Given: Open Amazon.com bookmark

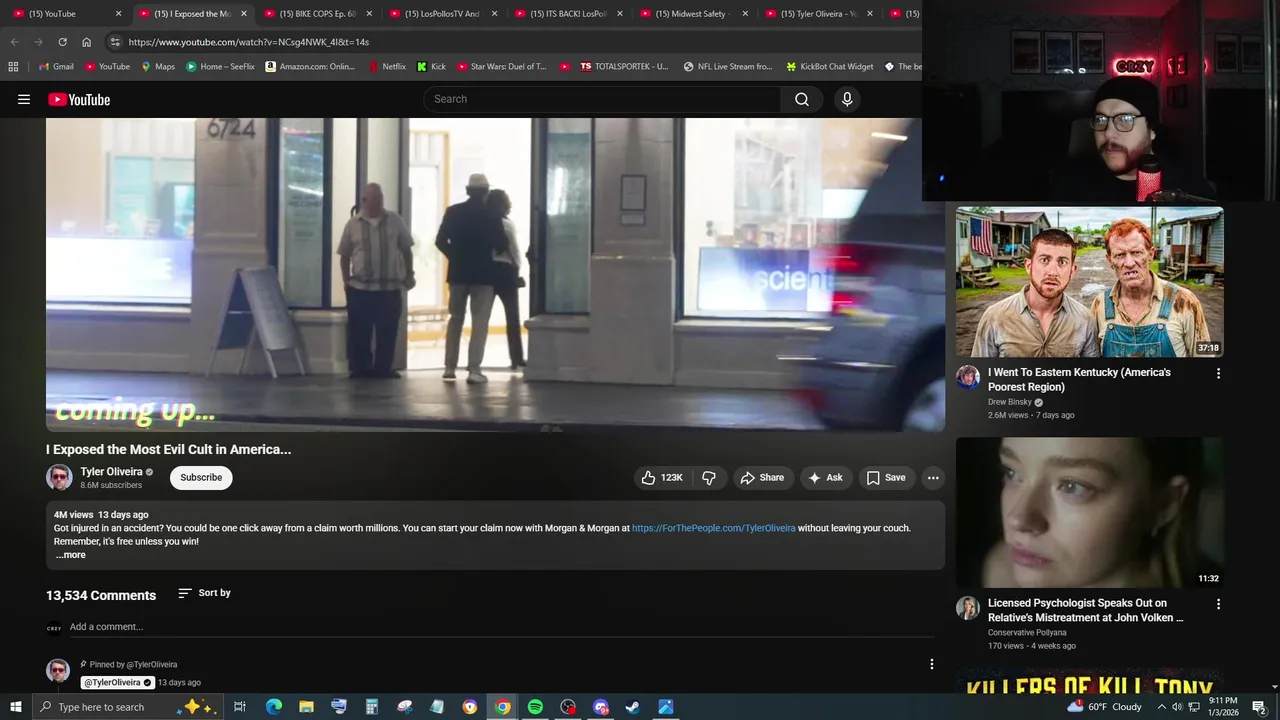Looking at the screenshot, I should pyautogui.click(x=310, y=67).
